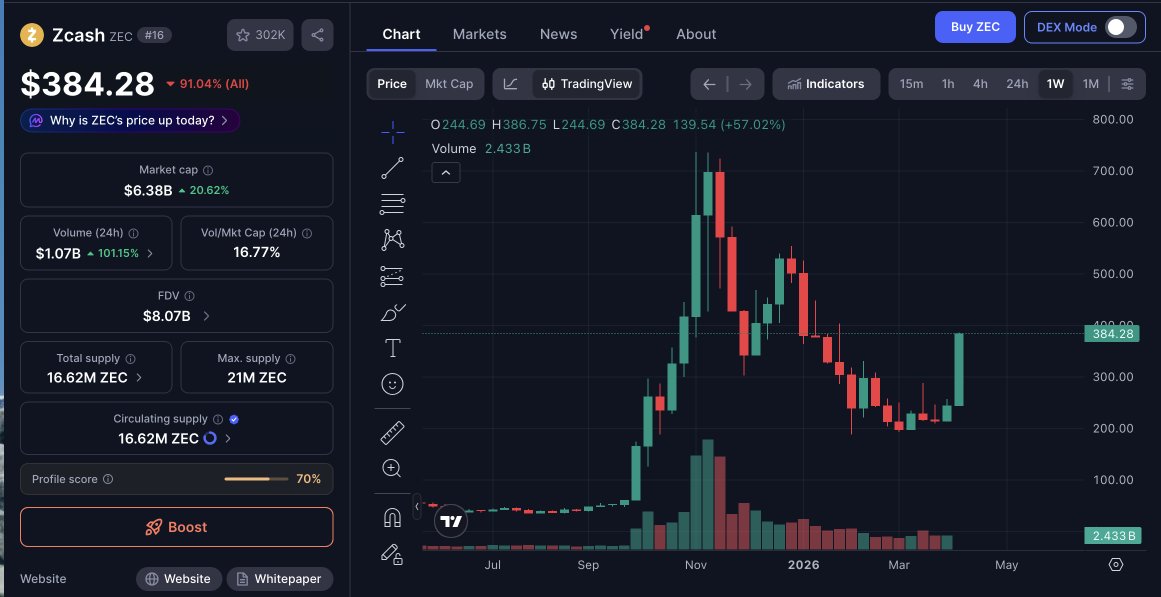The image size is (1161, 597).
Task: Click the Buy ZEC button
Action: [x=975, y=27]
